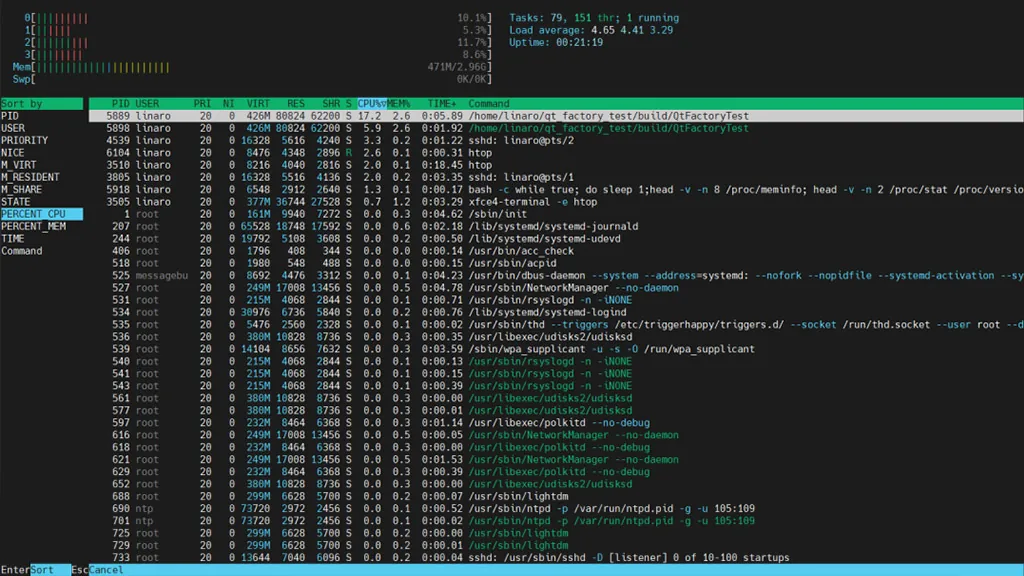Click the RES column header
This screenshot has height=576, width=1024.
click(296, 104)
